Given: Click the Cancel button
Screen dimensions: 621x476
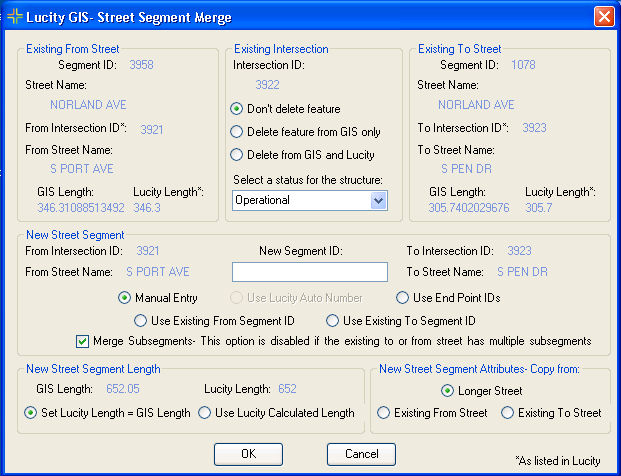Looking at the screenshot, I should point(361,454).
